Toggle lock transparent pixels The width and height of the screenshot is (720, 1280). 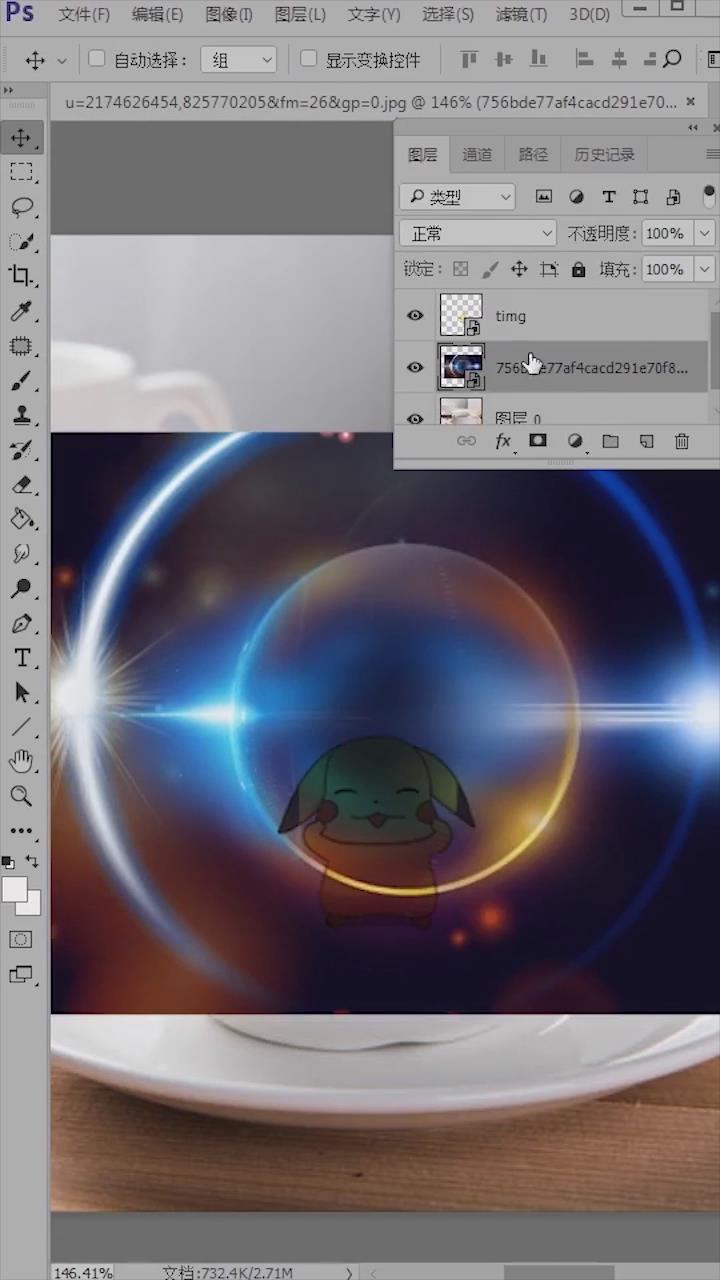pyautogui.click(x=460, y=269)
